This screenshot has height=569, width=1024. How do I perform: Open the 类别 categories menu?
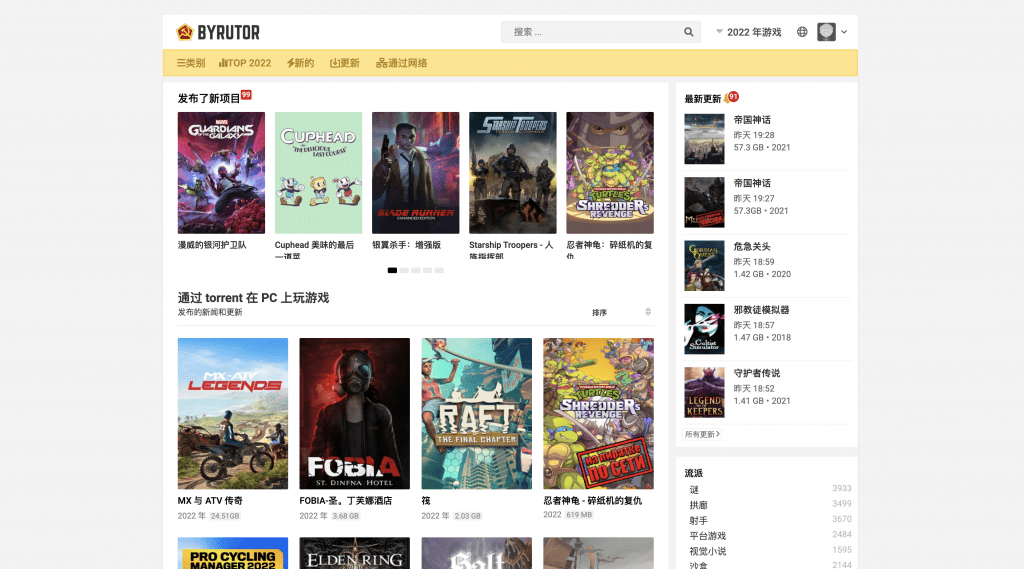[191, 63]
